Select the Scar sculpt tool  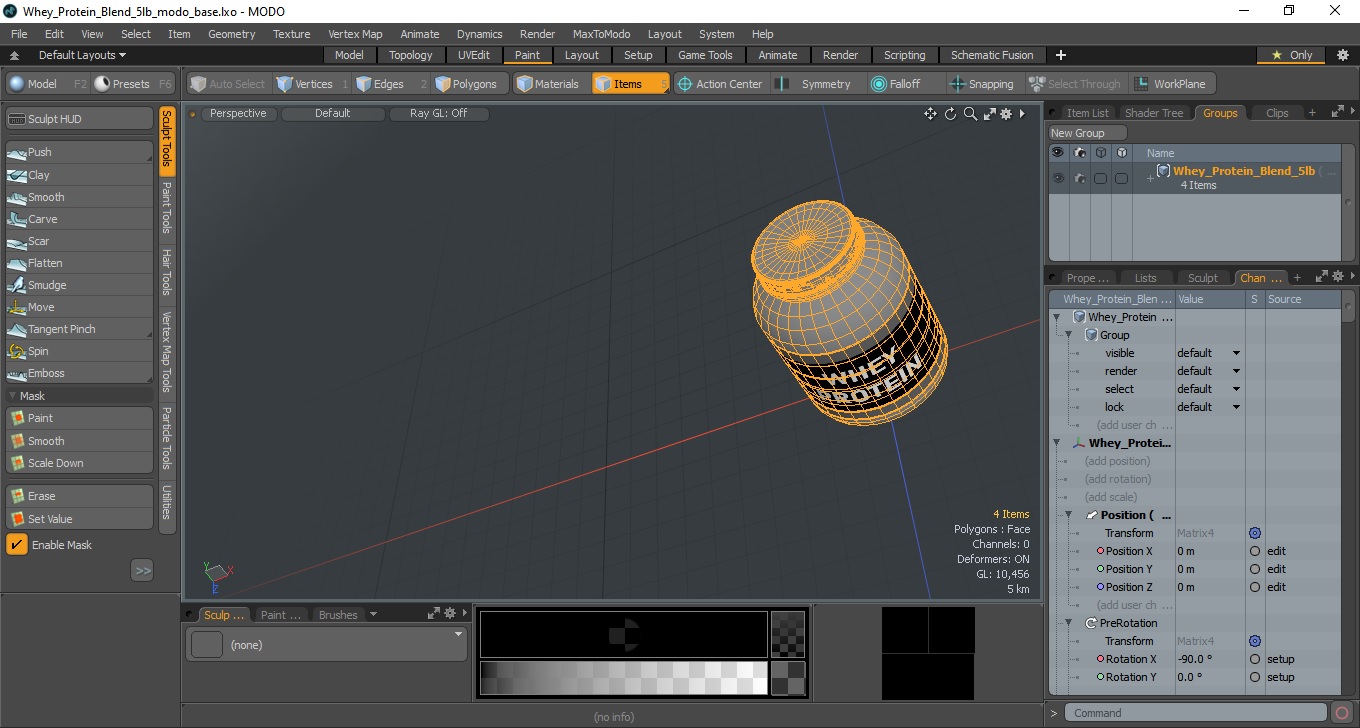(x=80, y=241)
